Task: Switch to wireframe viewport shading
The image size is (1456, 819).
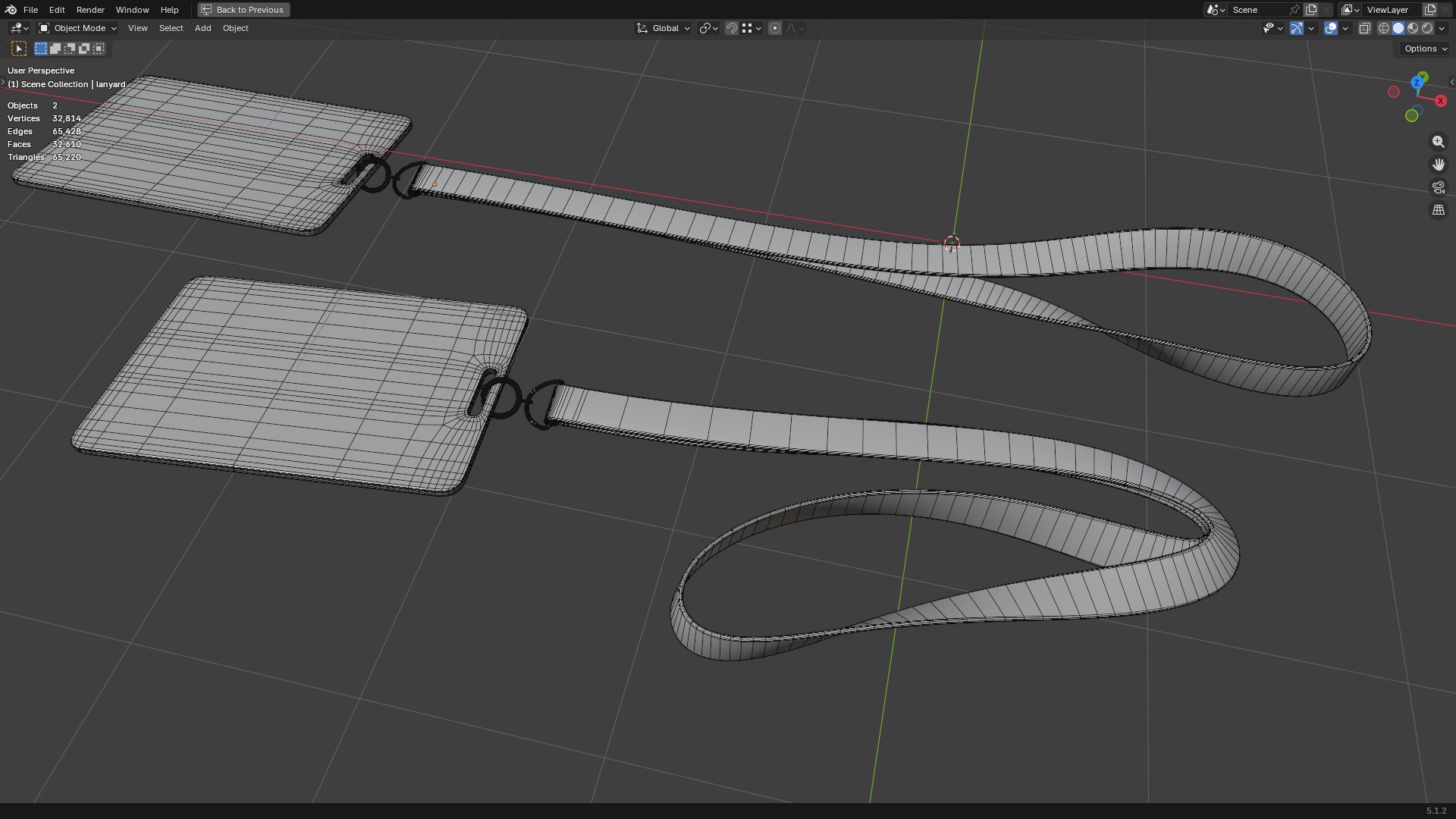Action: [1384, 28]
